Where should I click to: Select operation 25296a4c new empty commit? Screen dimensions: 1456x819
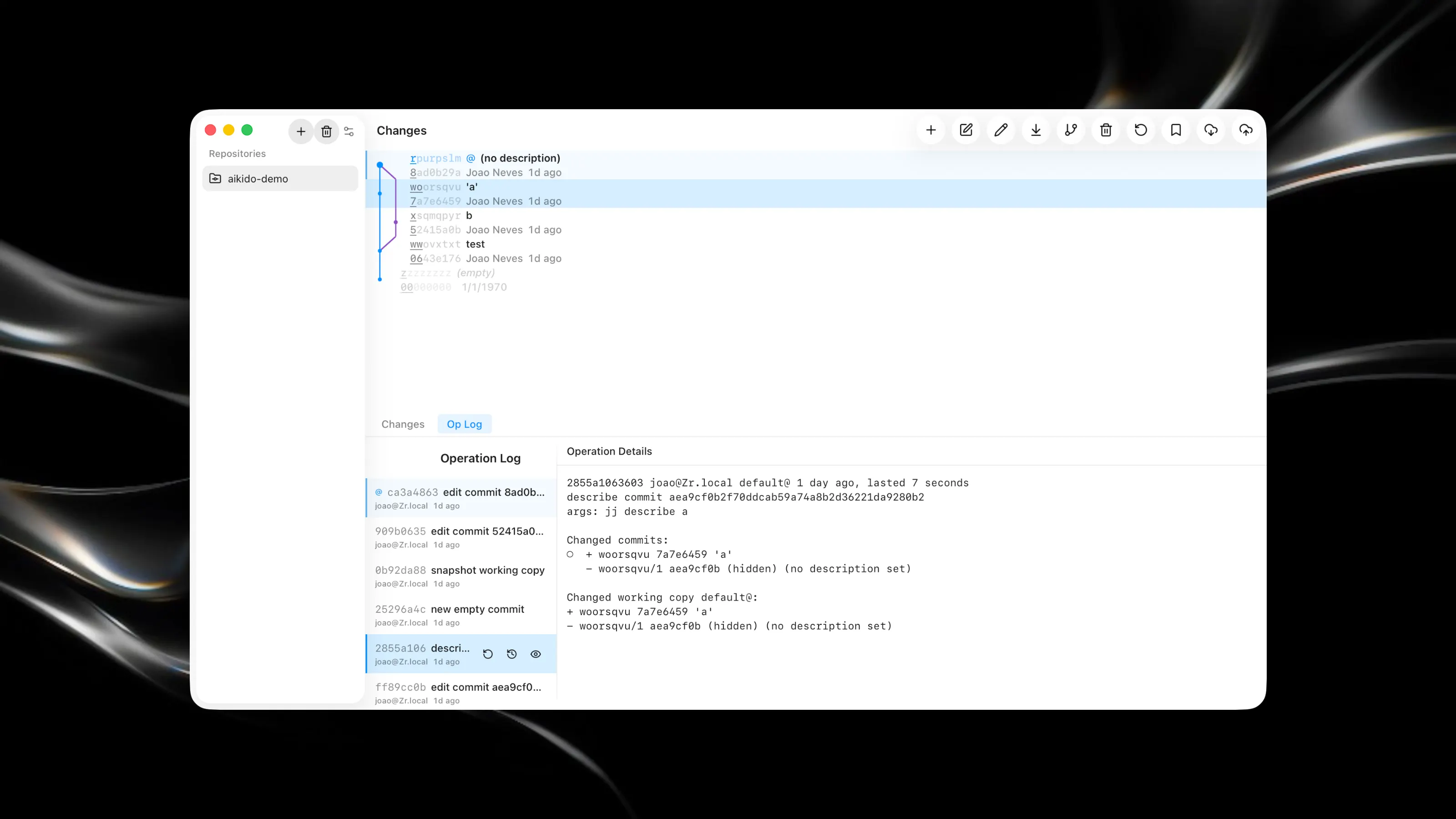pos(461,615)
